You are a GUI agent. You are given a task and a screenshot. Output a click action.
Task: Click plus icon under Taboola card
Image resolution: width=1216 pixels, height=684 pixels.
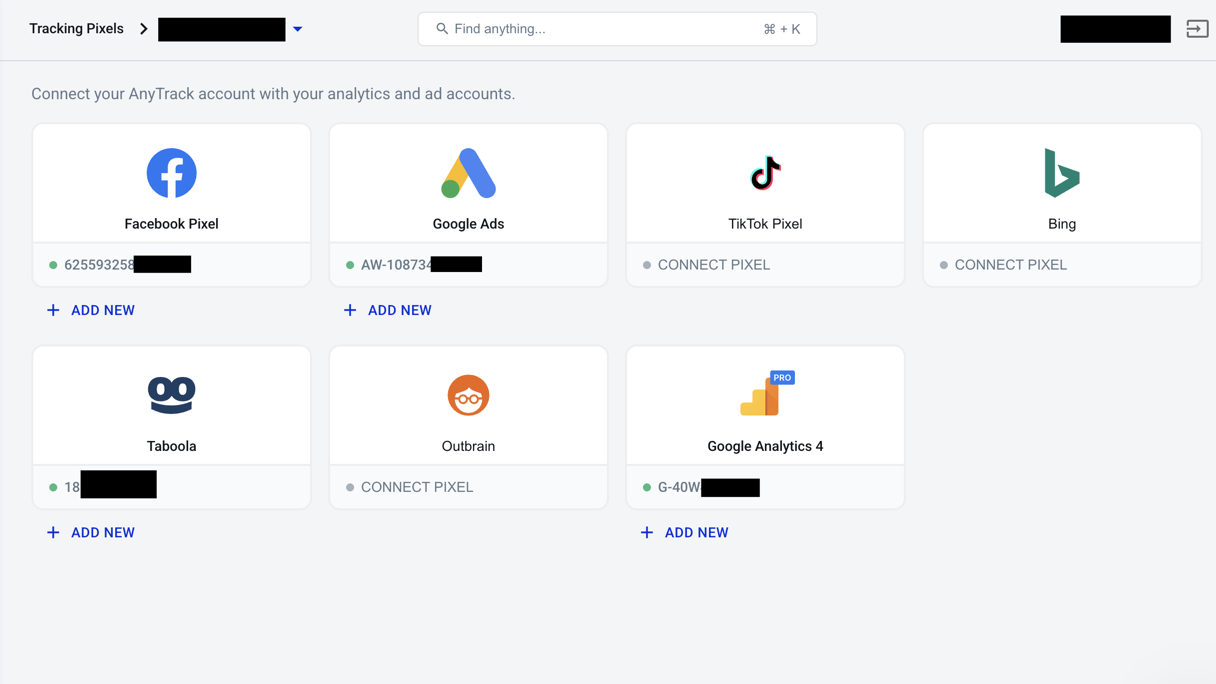[53, 533]
